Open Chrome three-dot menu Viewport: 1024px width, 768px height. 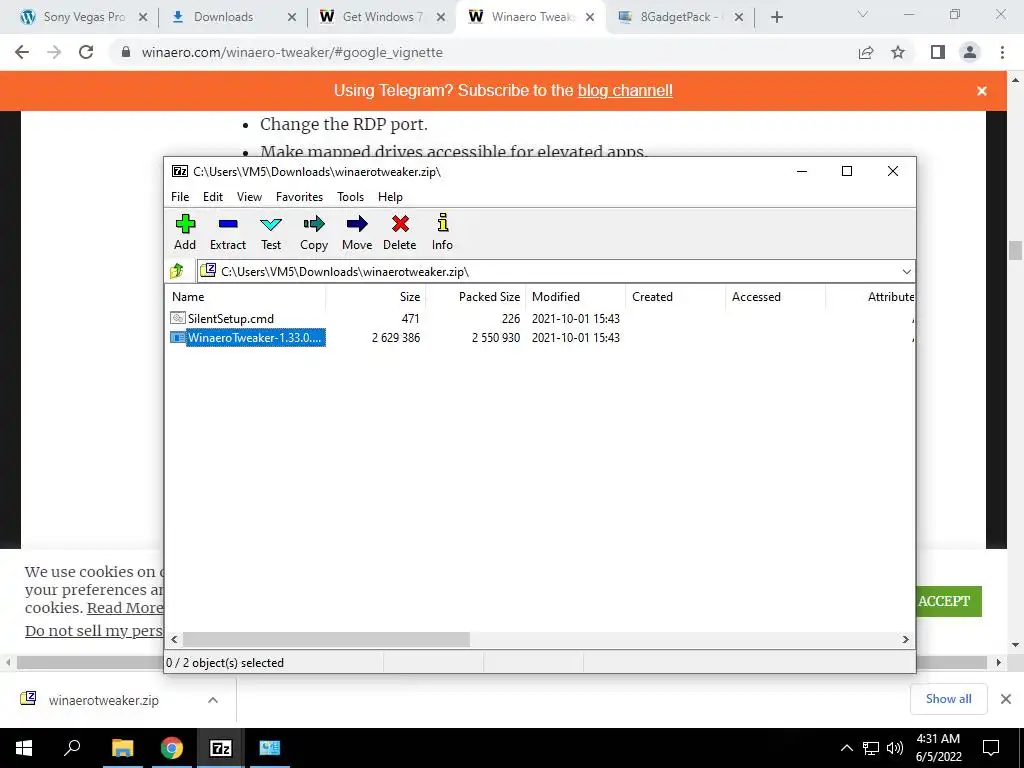tap(1002, 52)
